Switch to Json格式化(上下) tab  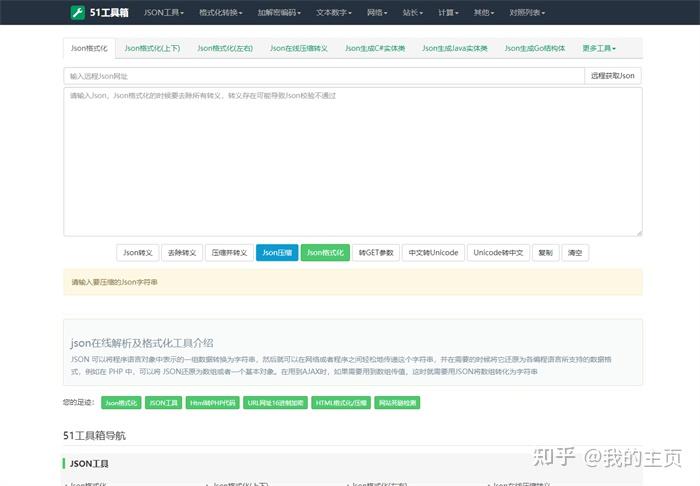tap(152, 48)
